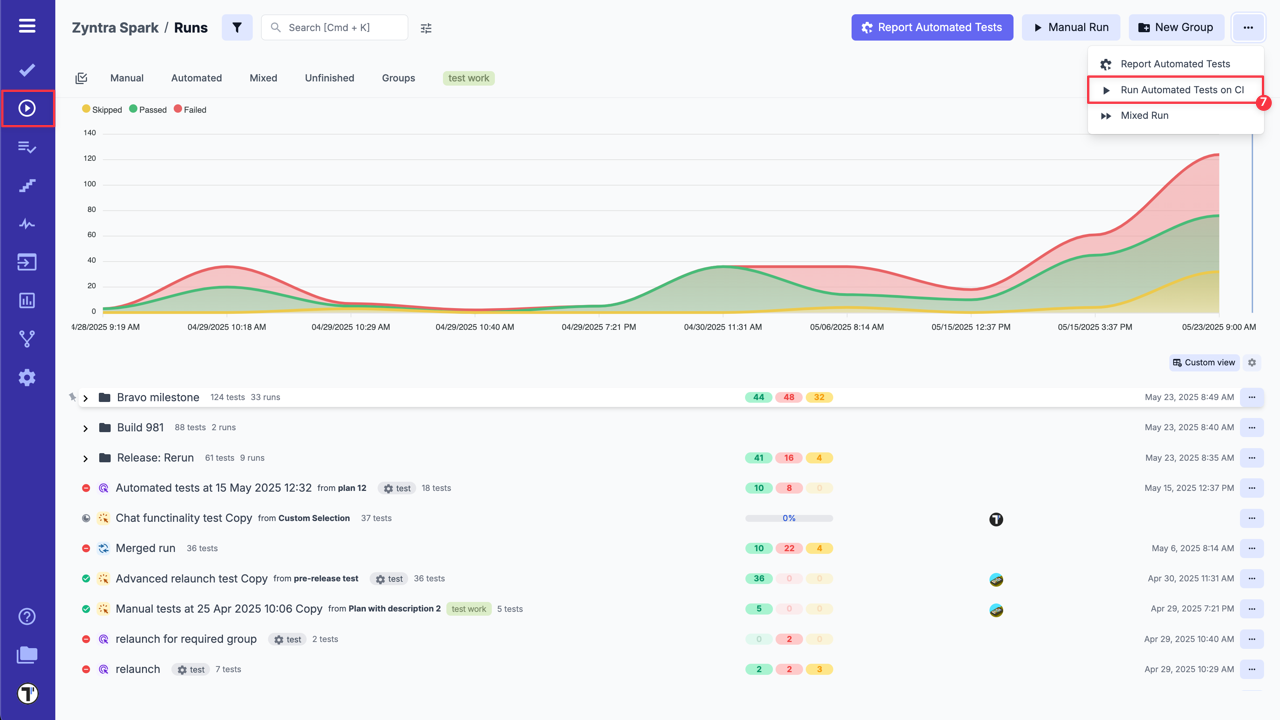Click the Chat functionality test progress bar
Screen dimensions: 1280x720
789,519
